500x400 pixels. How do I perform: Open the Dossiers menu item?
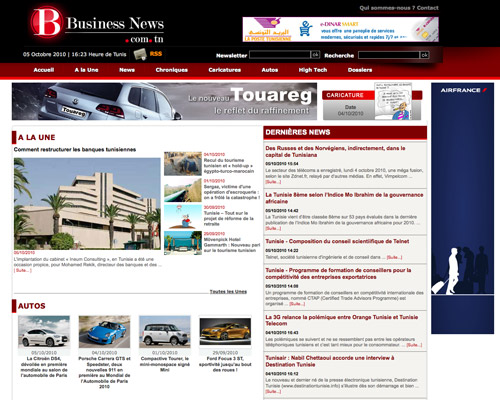[360, 70]
